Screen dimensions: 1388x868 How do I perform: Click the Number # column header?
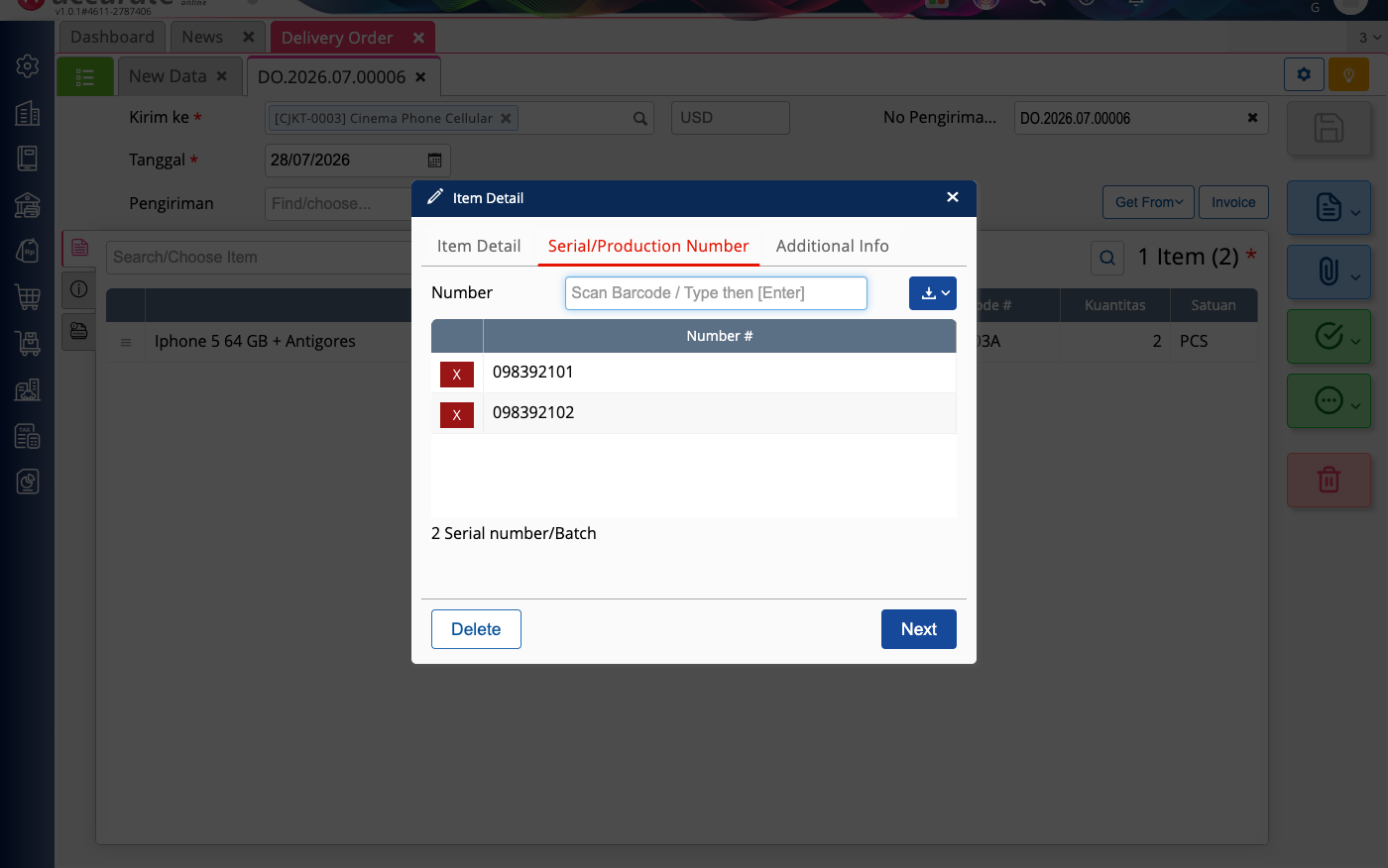(x=720, y=336)
